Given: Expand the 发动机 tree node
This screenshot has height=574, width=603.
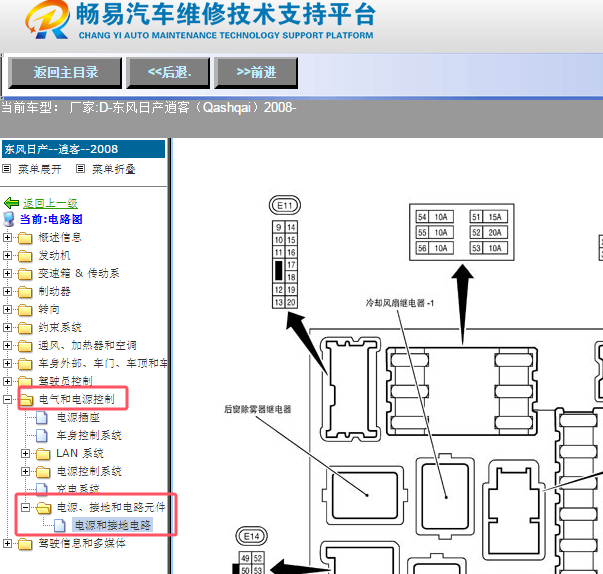Looking at the screenshot, I should 7,255.
